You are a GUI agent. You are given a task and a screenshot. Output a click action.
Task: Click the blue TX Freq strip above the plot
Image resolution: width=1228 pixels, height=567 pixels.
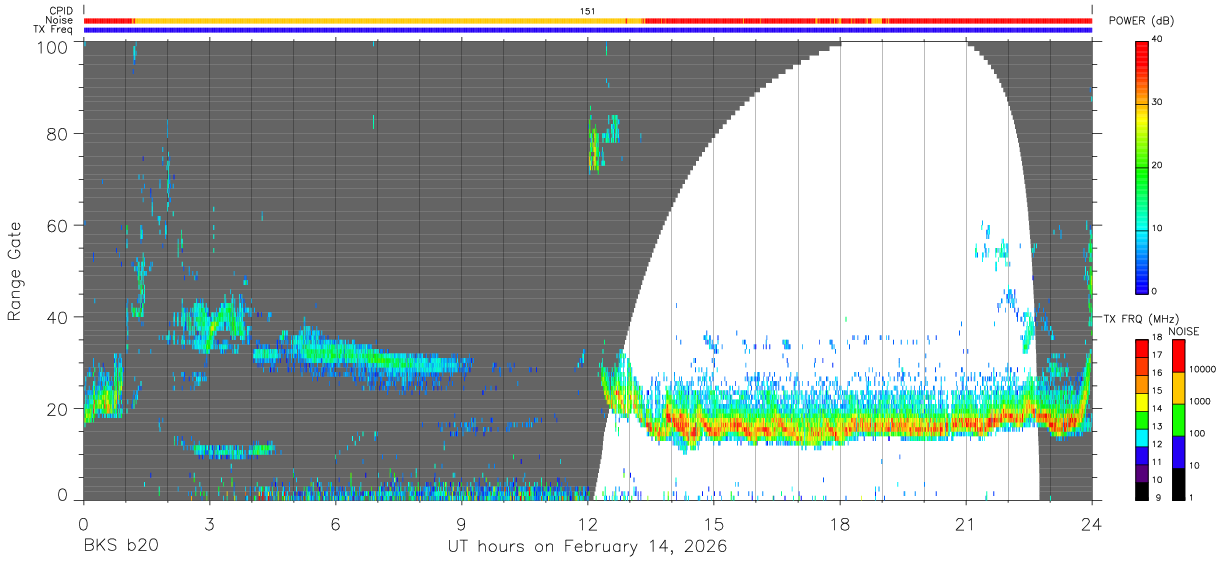click(588, 30)
